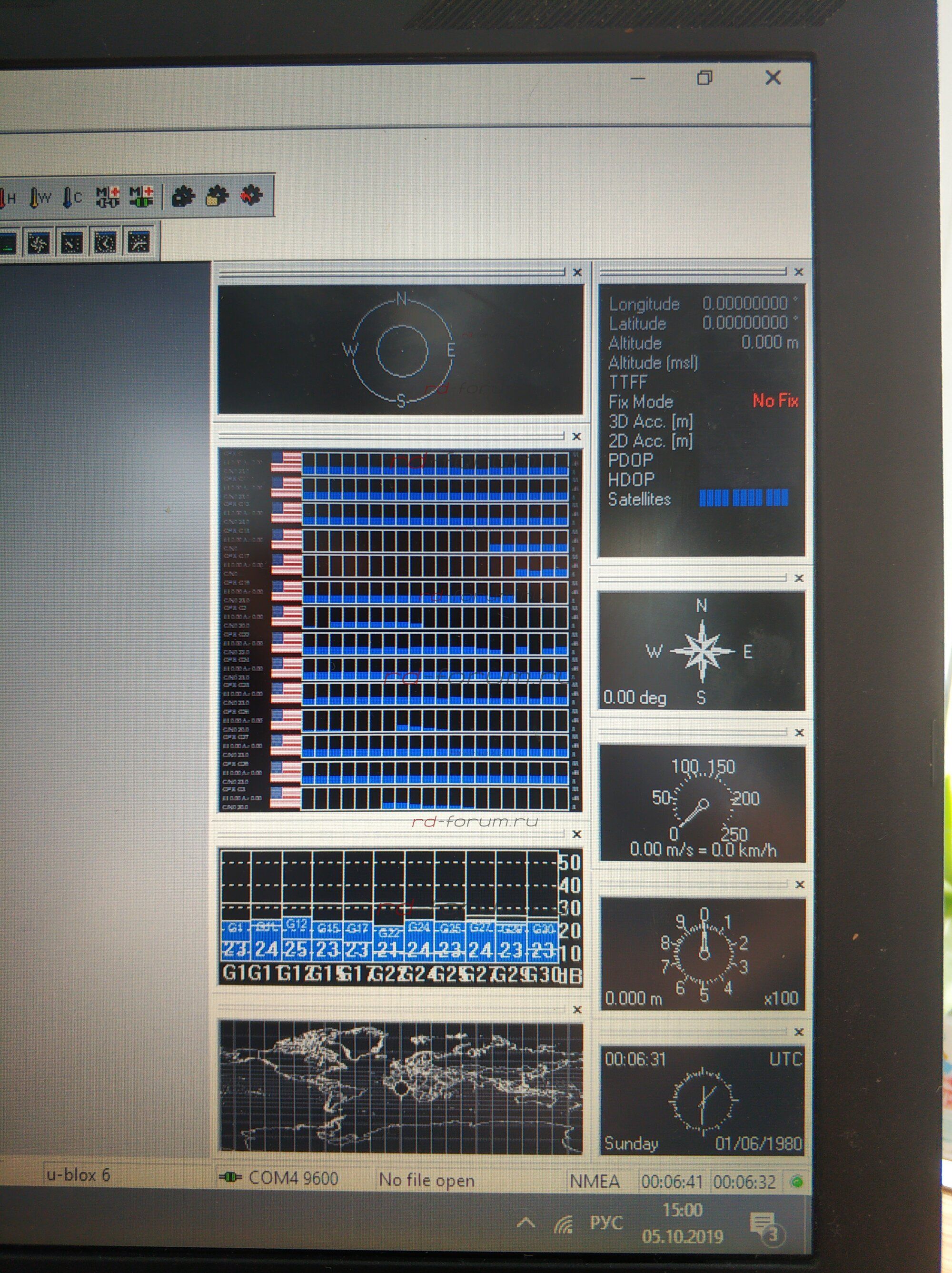Click the 00:06:31 clock time
Image resolution: width=952 pixels, height=1273 pixels.
pyautogui.click(x=635, y=1059)
